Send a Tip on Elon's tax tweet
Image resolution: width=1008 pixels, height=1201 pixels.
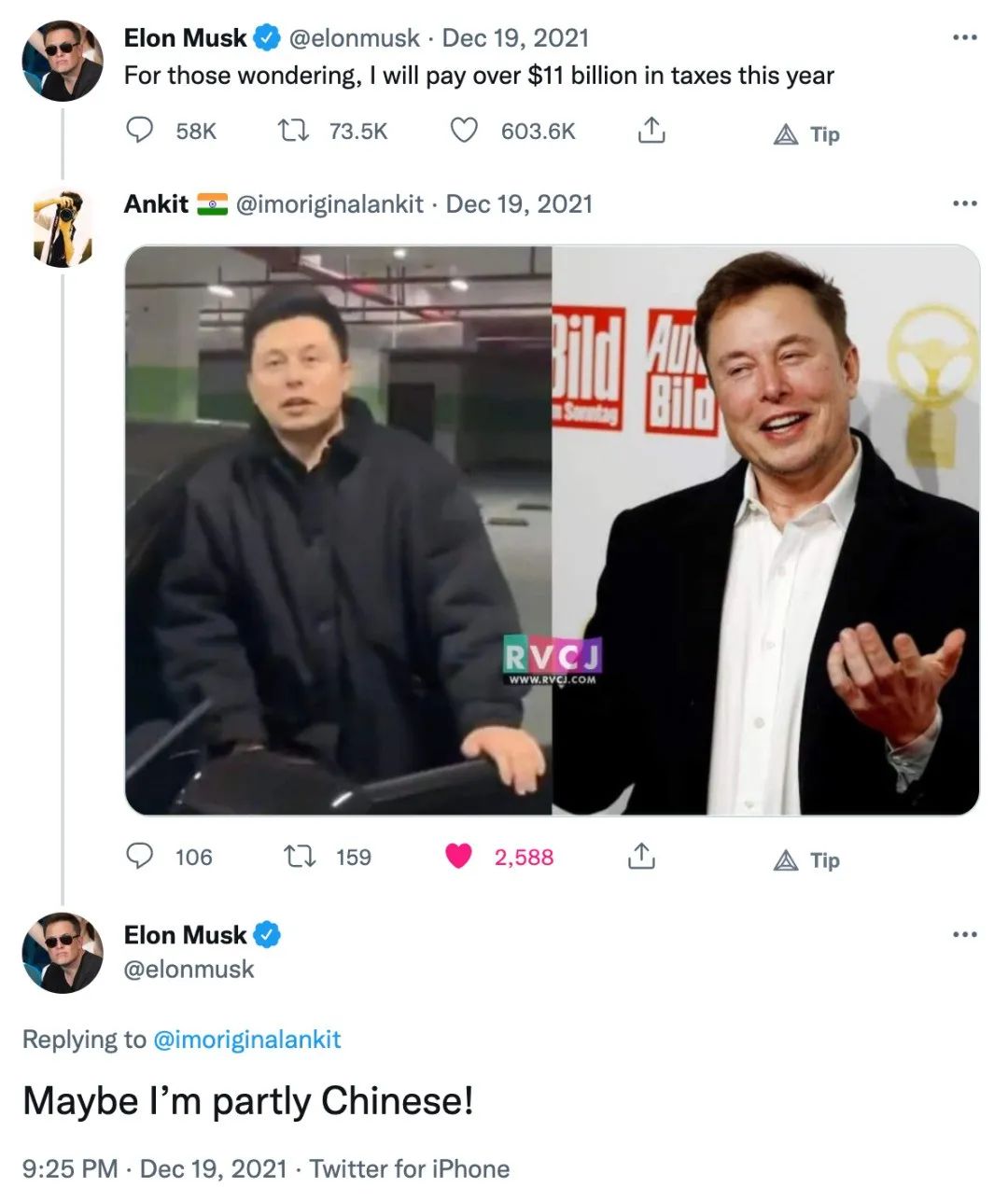coord(806,133)
